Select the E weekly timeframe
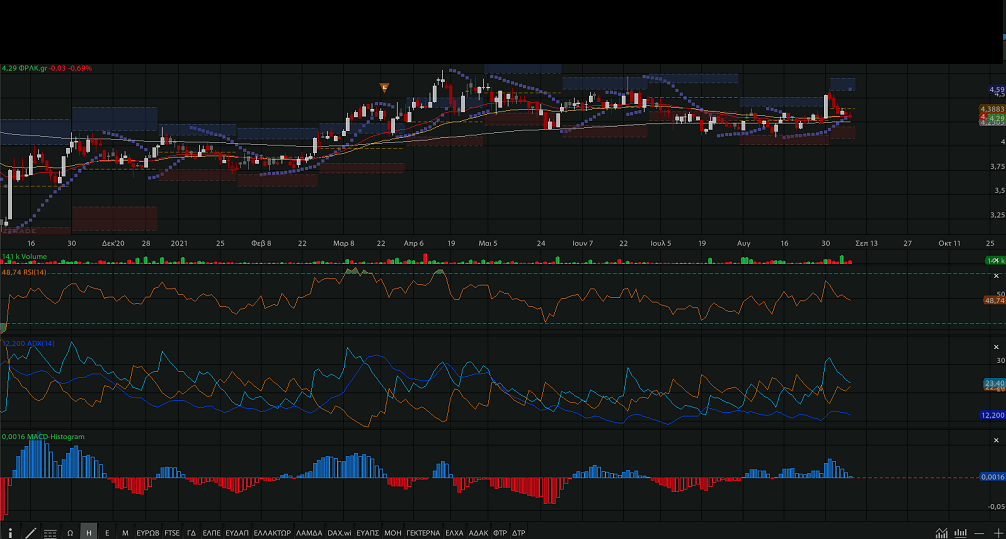The width and height of the screenshot is (1006, 539). click(107, 533)
